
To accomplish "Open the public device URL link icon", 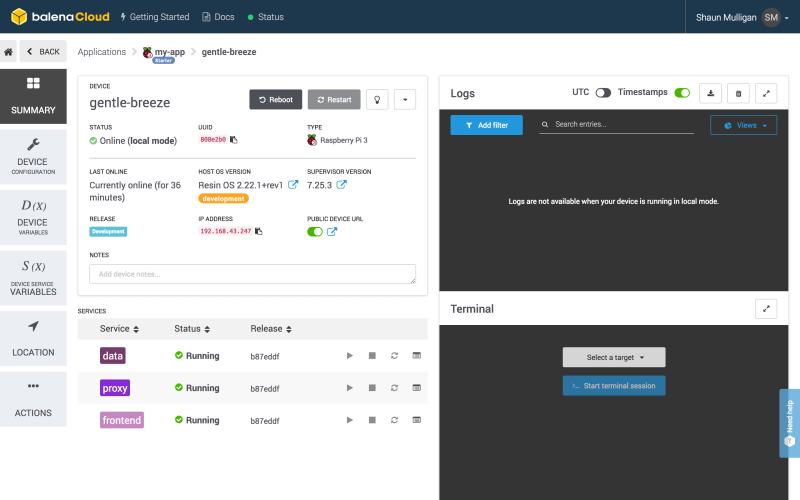I will tap(332, 232).
